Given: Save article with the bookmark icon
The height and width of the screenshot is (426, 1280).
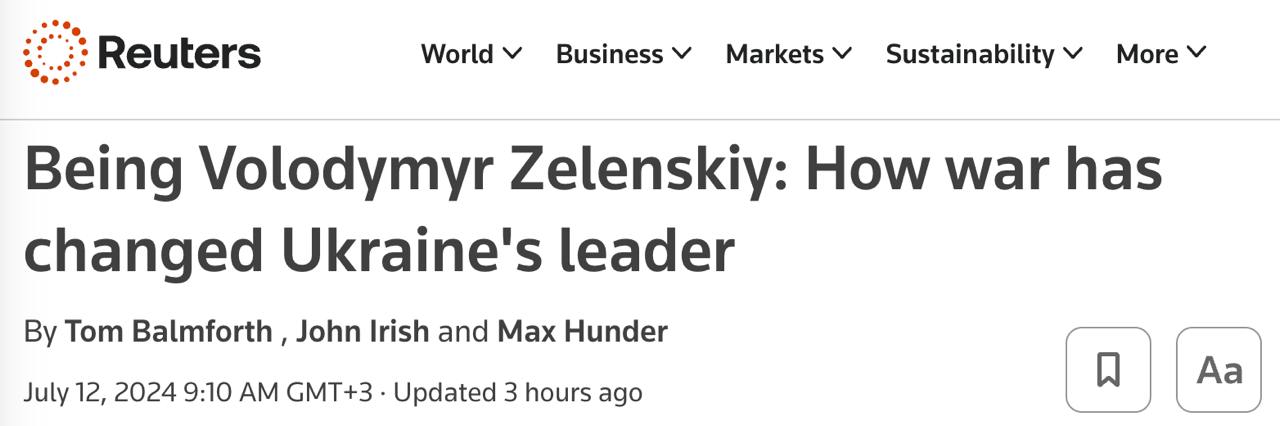Looking at the screenshot, I should (1108, 370).
